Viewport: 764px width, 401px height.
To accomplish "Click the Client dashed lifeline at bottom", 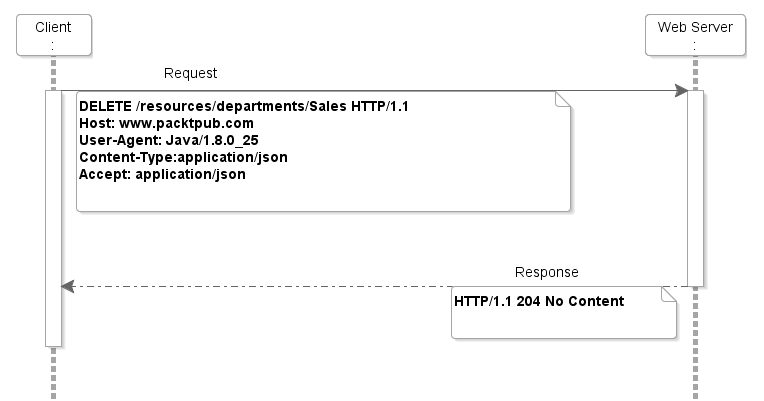I will 53,375.
